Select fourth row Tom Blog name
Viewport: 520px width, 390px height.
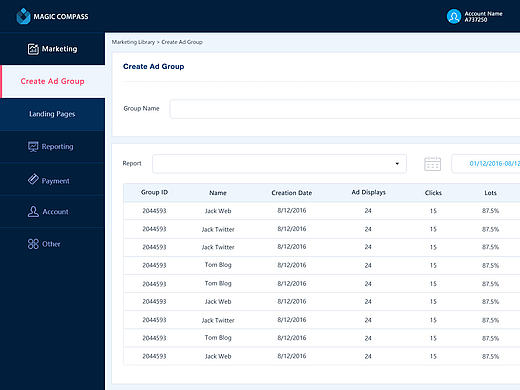tap(218, 265)
